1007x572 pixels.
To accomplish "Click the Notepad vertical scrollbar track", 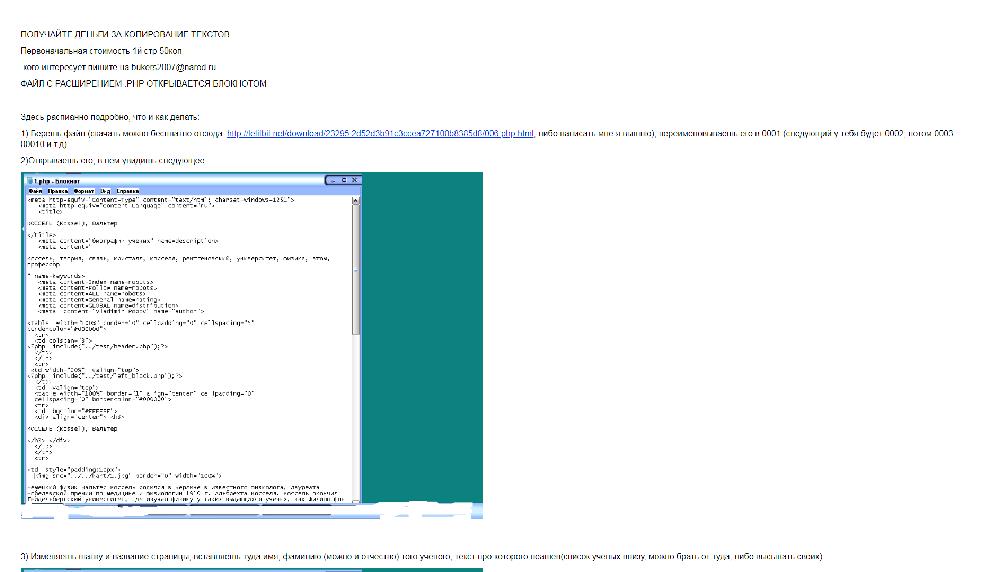I will click(x=356, y=400).
